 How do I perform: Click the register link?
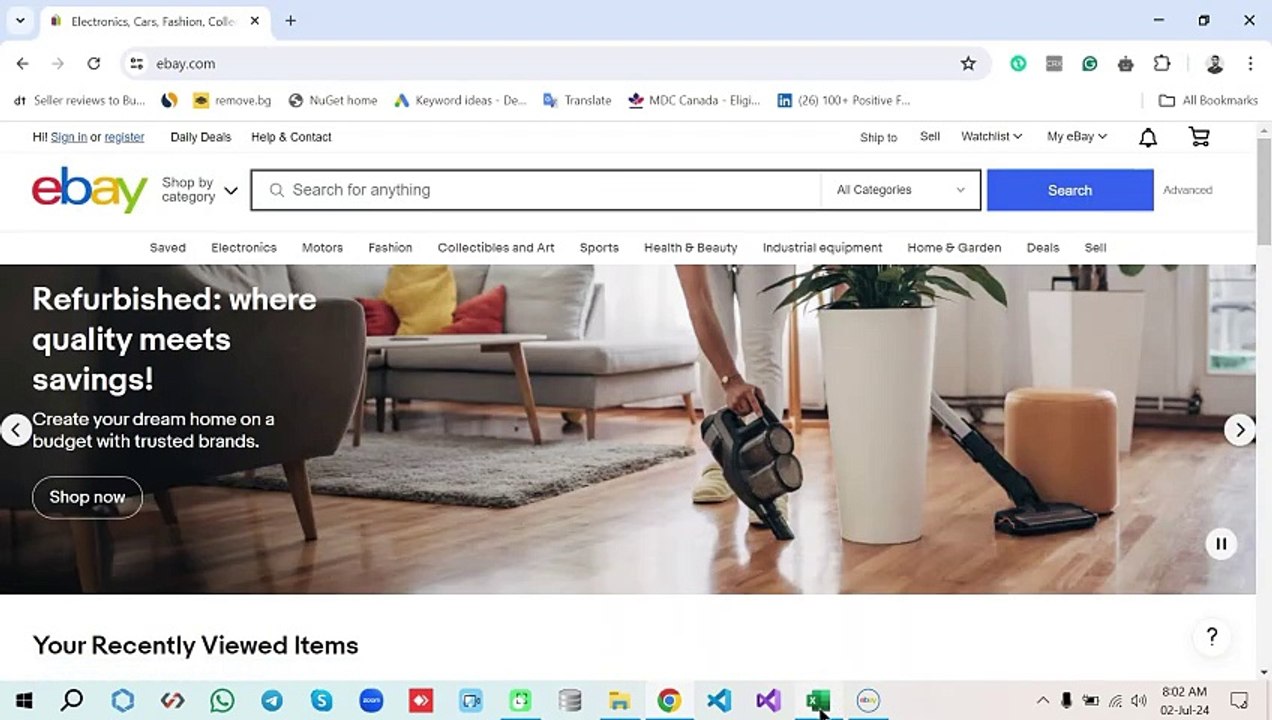124,137
